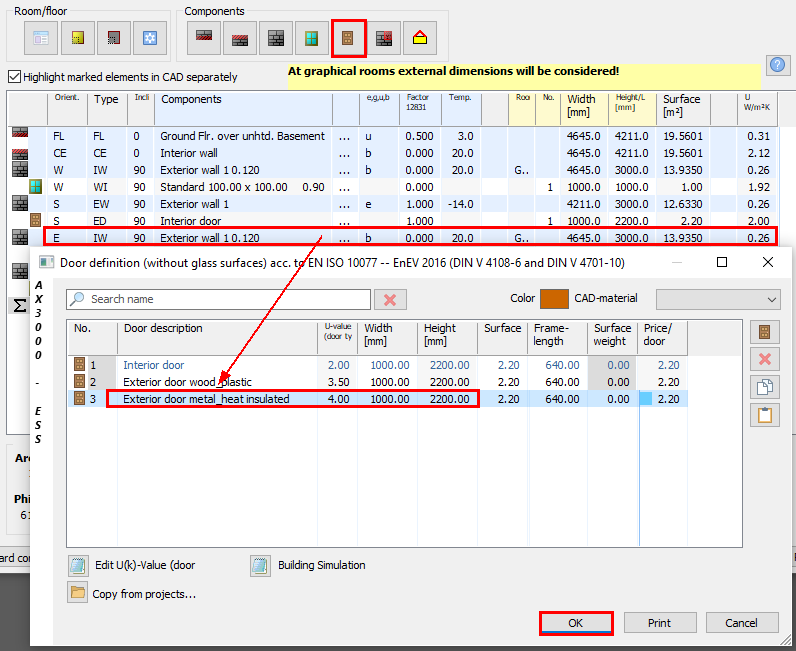Open the CAD-material dropdown
The image size is (796, 651).
tap(718, 299)
